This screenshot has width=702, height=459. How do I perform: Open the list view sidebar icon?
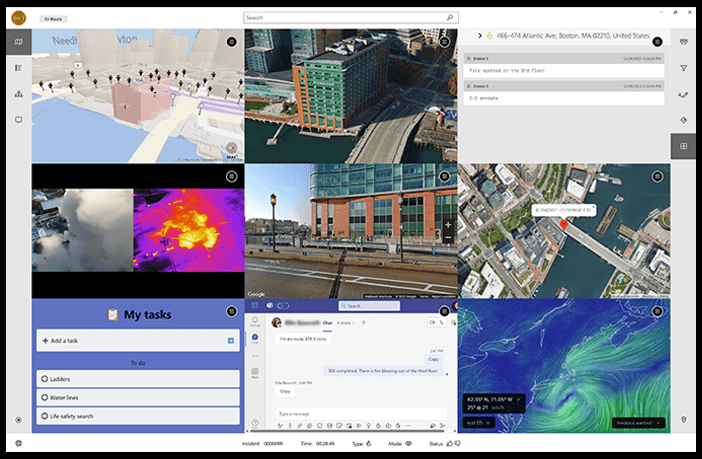18,68
